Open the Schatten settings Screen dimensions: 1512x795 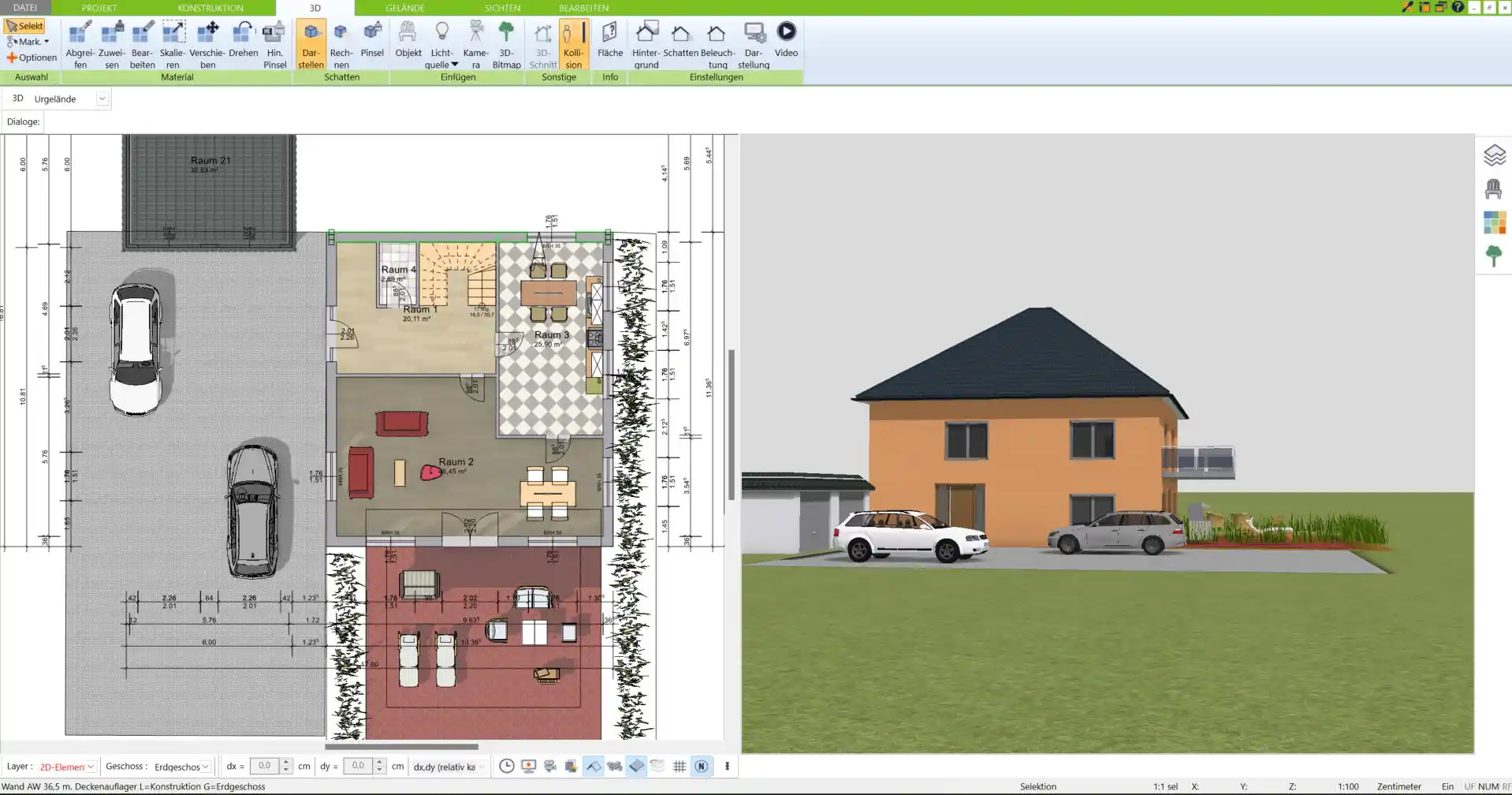point(680,41)
